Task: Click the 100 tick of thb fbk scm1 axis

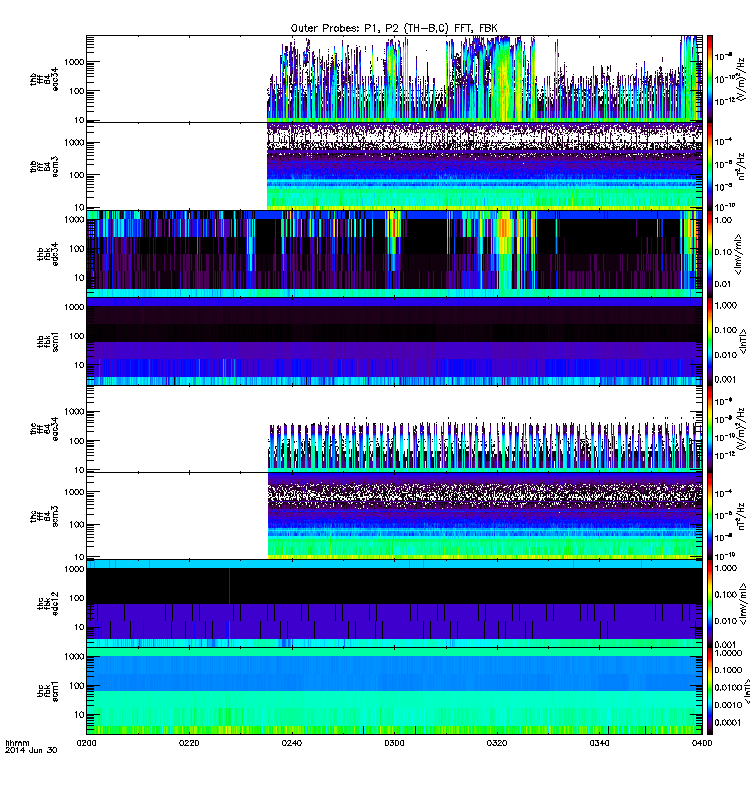Action: coord(77,336)
